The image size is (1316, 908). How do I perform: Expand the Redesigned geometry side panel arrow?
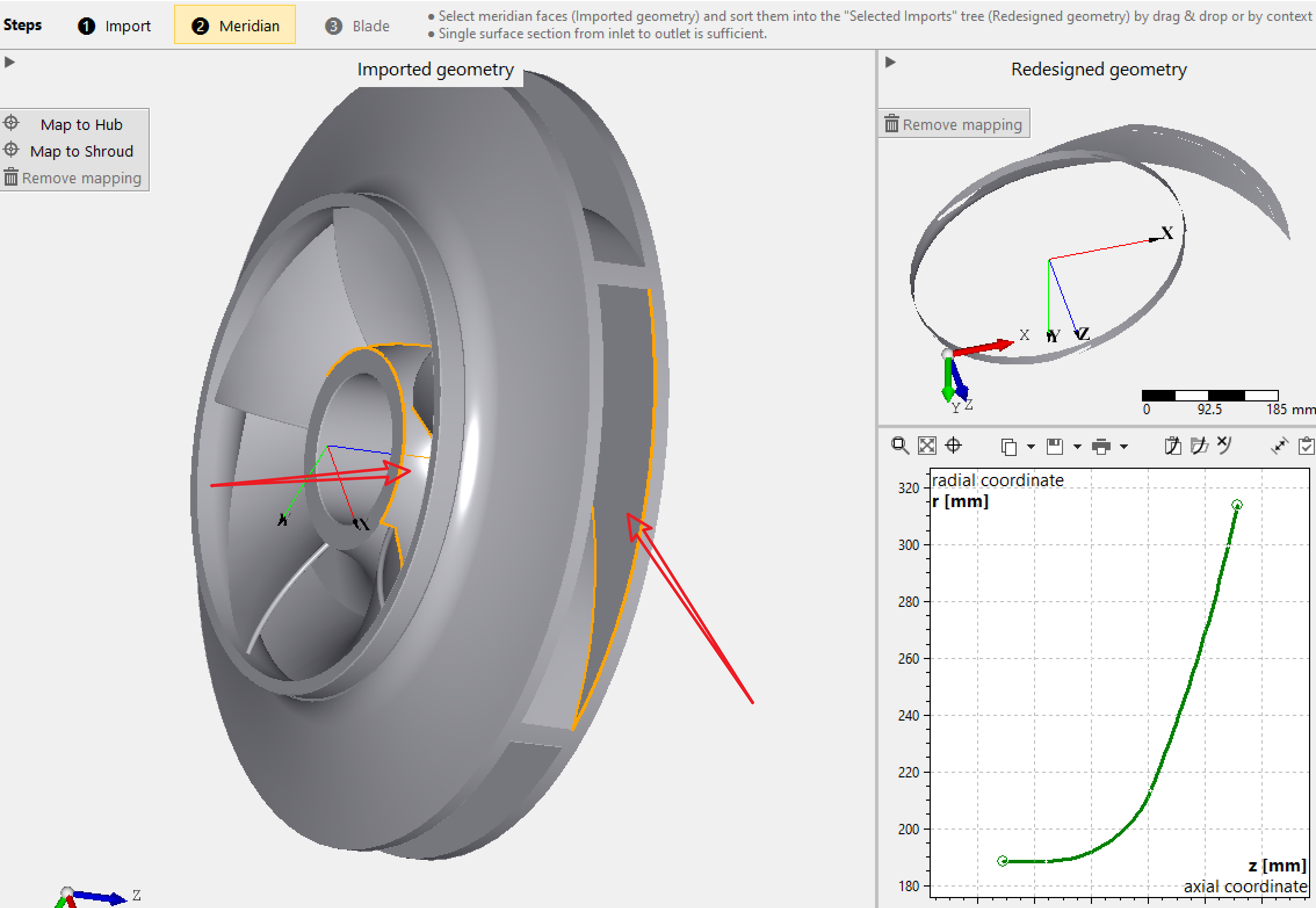891,62
